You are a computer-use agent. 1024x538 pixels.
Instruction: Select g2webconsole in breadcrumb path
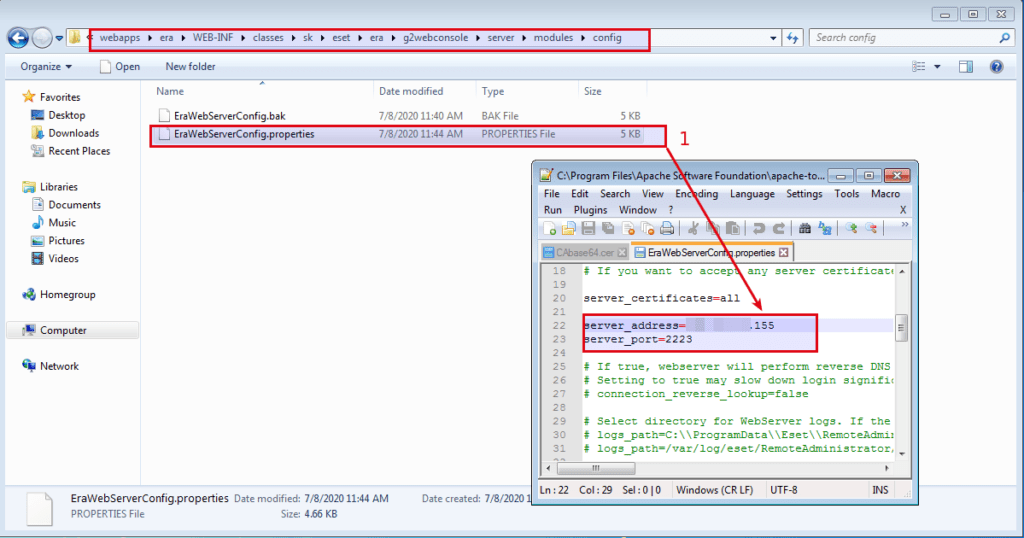coord(436,38)
